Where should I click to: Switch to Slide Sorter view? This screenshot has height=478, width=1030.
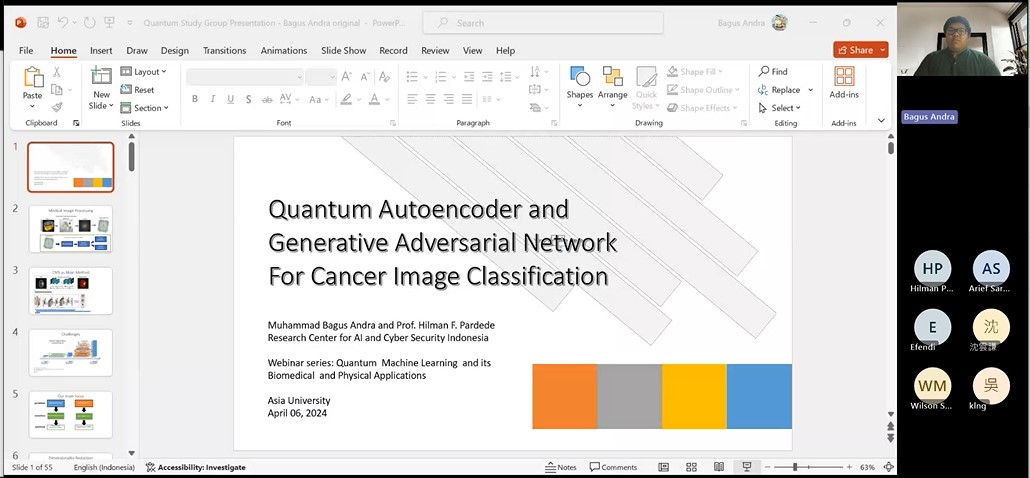click(x=691, y=467)
